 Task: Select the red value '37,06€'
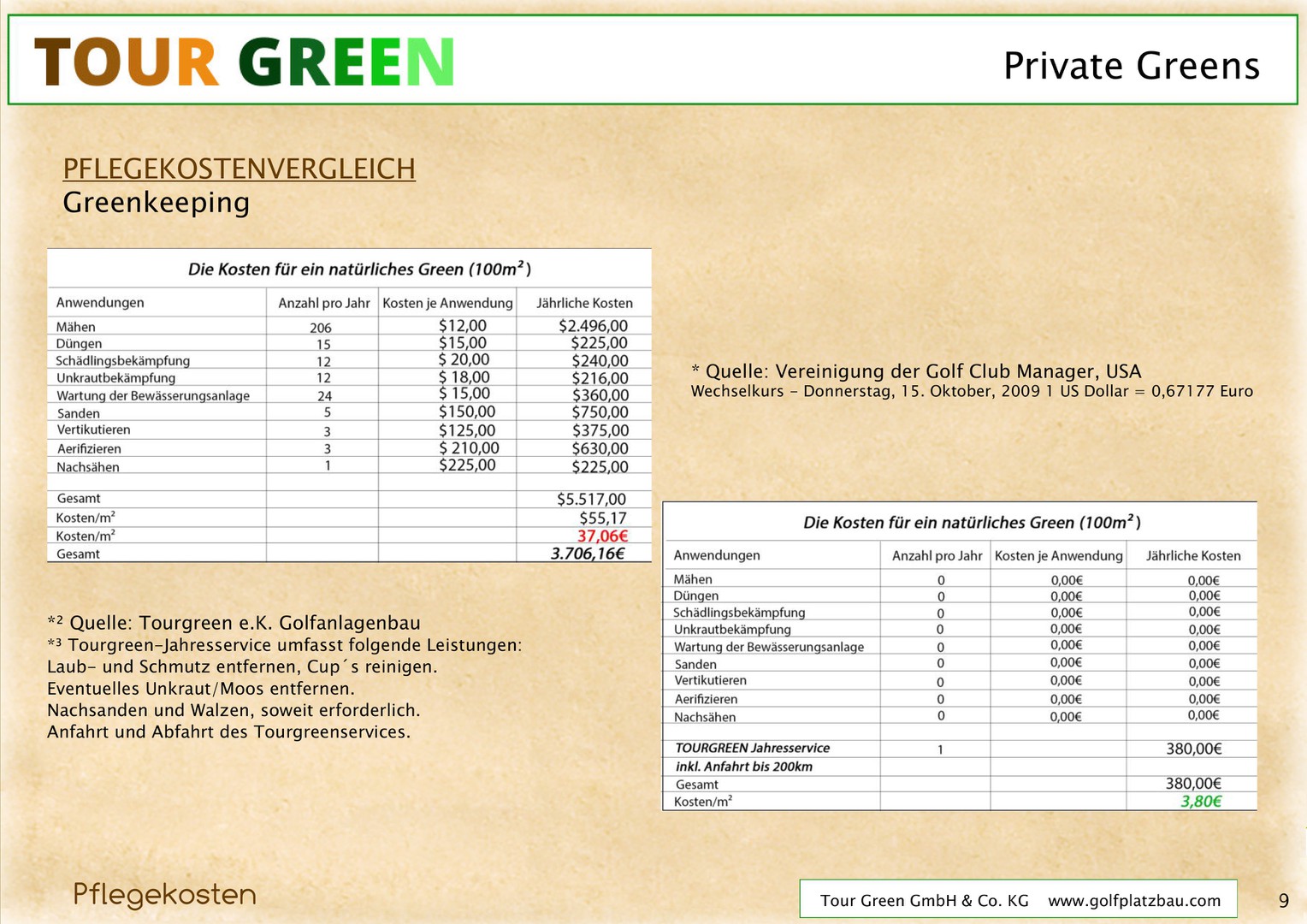602,536
